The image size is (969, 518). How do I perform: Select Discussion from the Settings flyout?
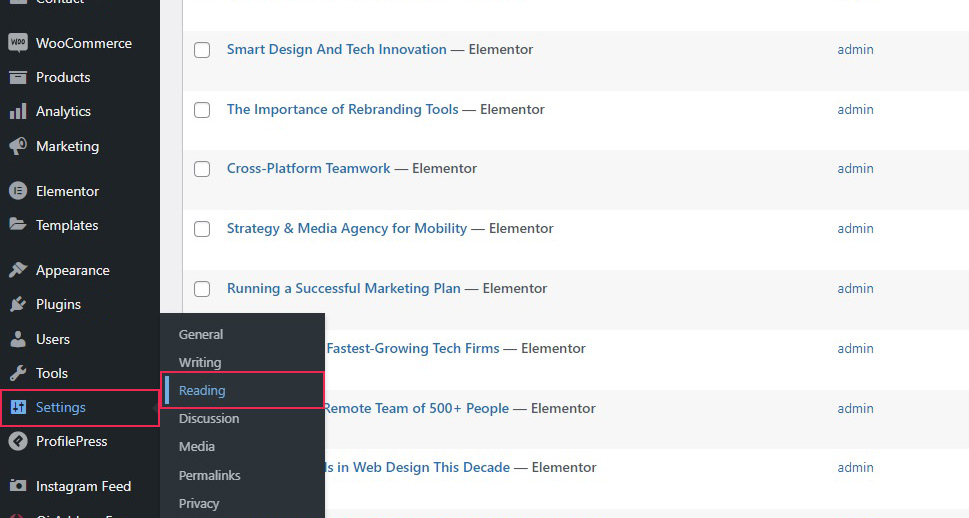209,418
